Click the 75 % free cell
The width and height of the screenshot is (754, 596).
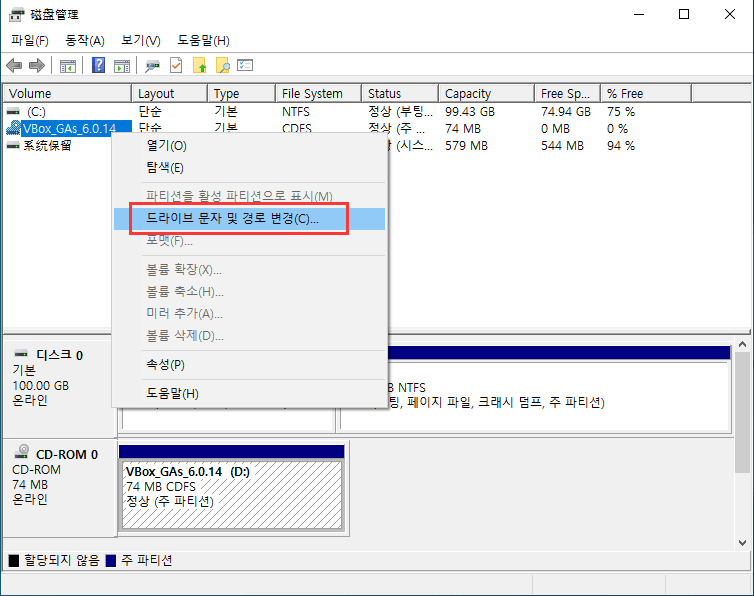(621, 112)
